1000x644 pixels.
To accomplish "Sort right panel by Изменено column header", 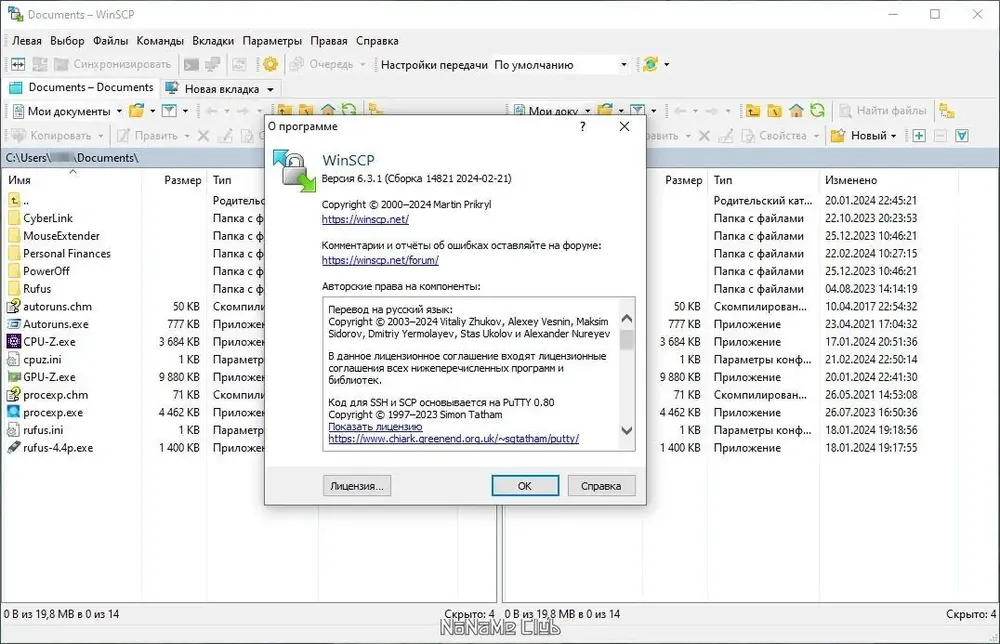I will pos(888,180).
